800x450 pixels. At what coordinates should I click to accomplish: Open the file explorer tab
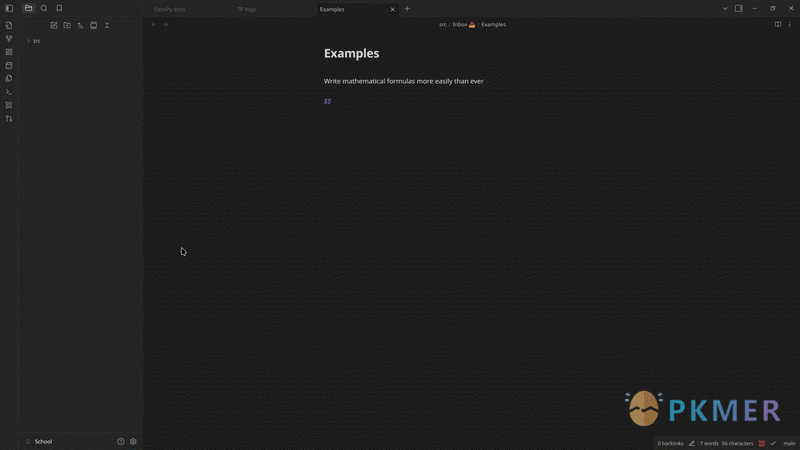tap(28, 8)
